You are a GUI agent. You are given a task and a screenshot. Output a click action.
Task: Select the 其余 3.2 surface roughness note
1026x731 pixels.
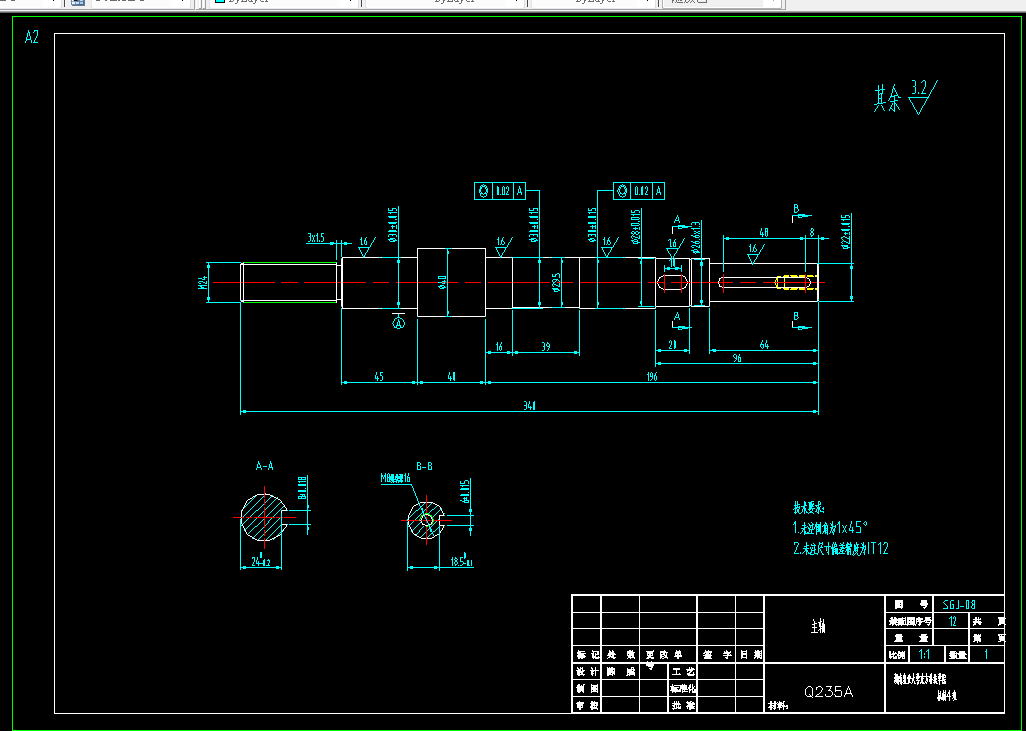(905, 98)
